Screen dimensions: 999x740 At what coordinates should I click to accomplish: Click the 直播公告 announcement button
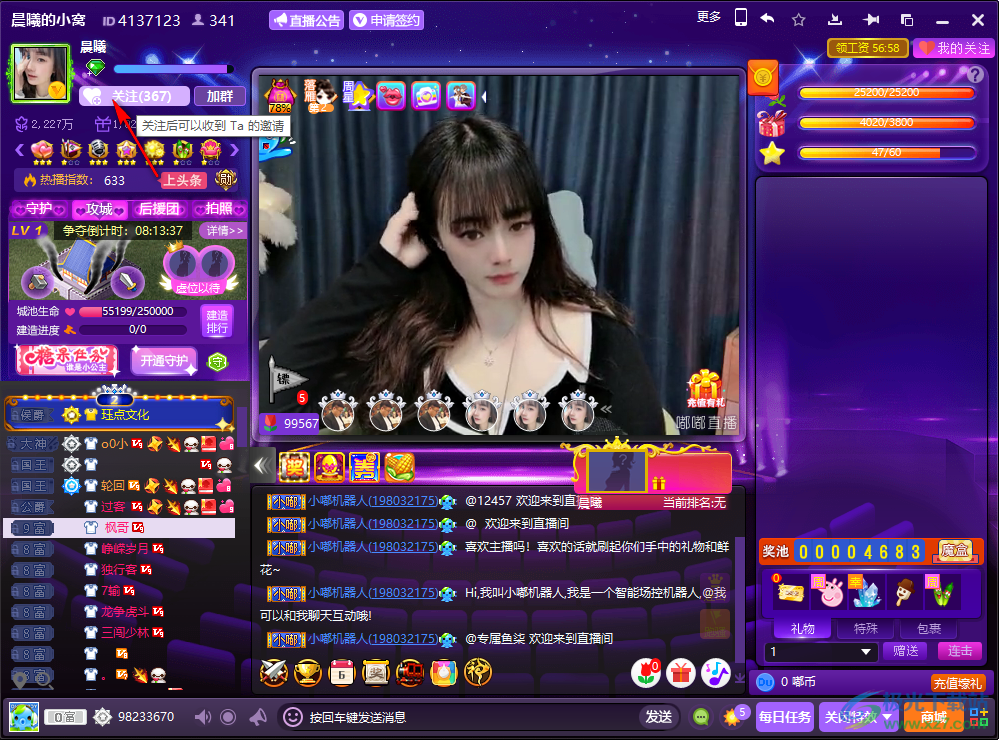[307, 20]
